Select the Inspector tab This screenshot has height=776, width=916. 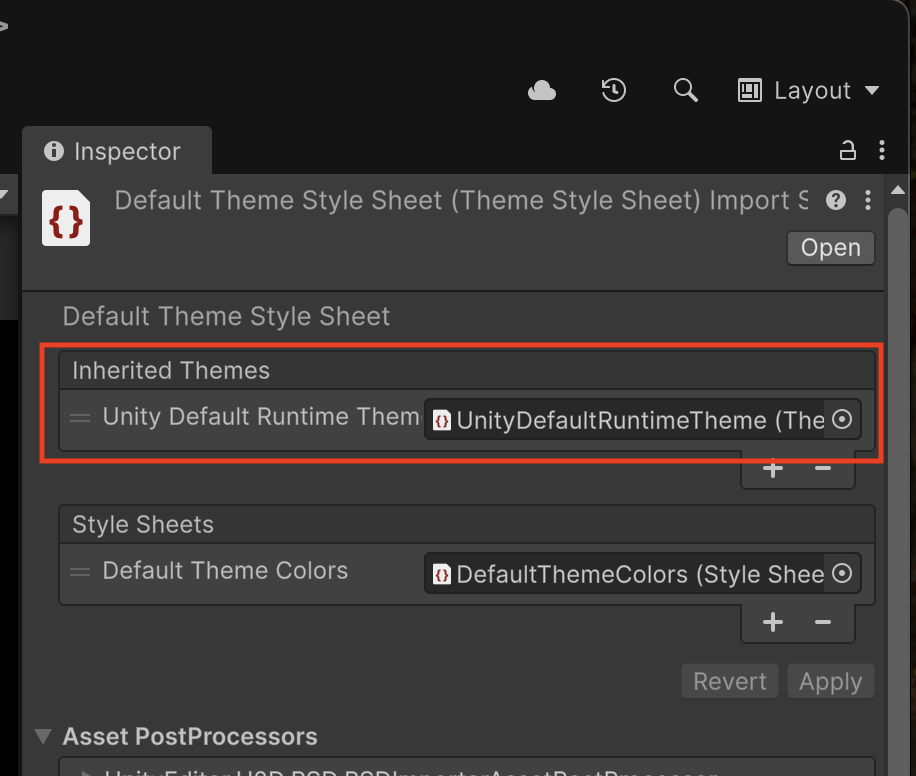[x=116, y=152]
